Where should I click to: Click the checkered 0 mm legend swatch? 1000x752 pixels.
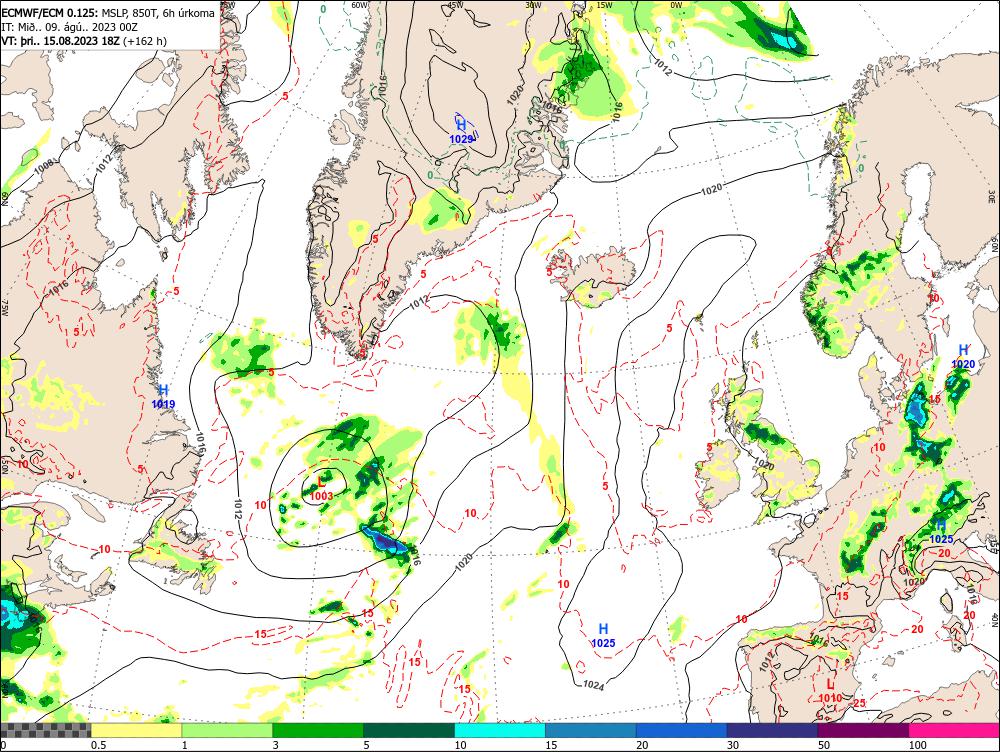[46, 730]
